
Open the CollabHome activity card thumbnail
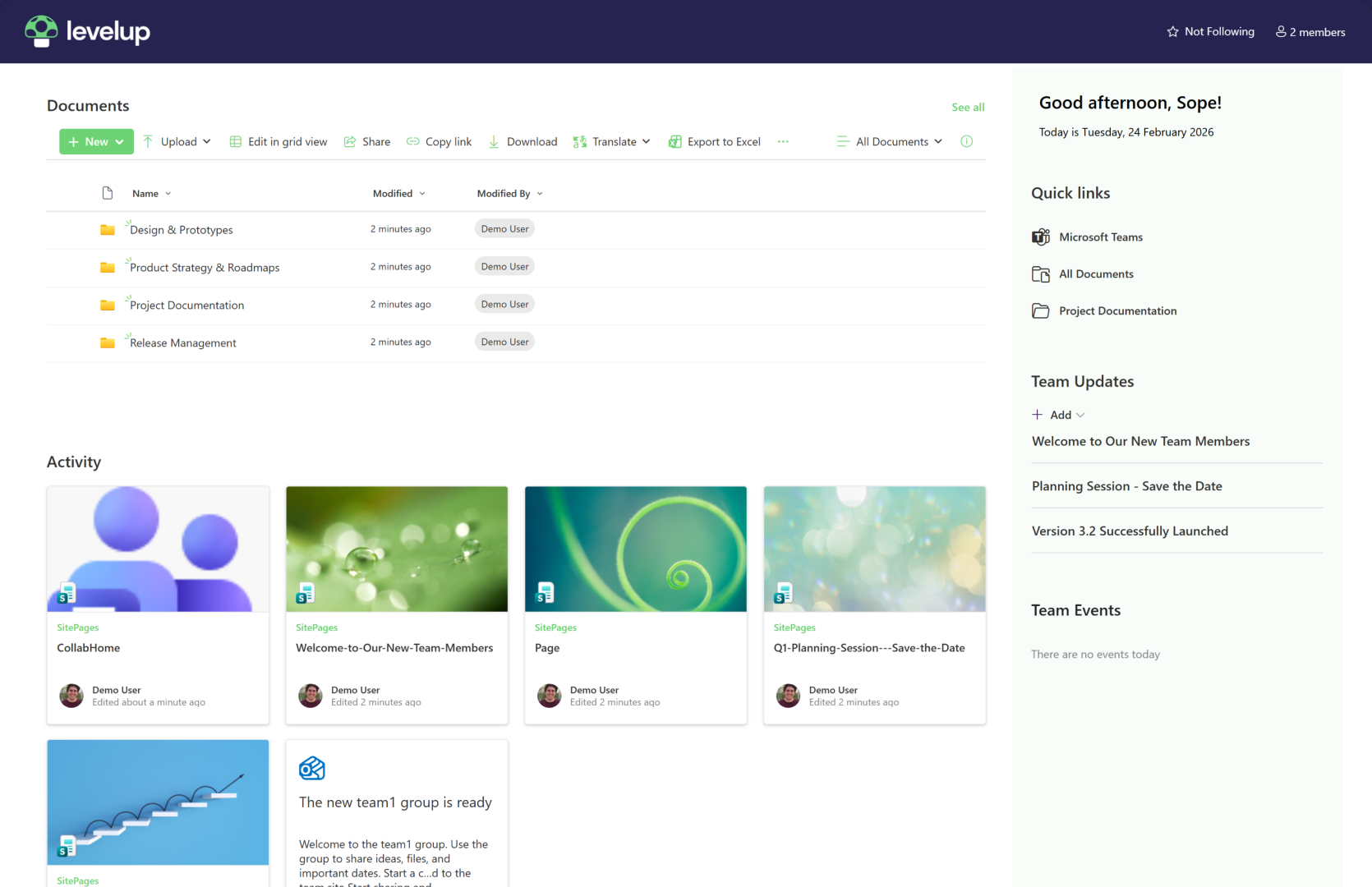pyautogui.click(x=158, y=549)
